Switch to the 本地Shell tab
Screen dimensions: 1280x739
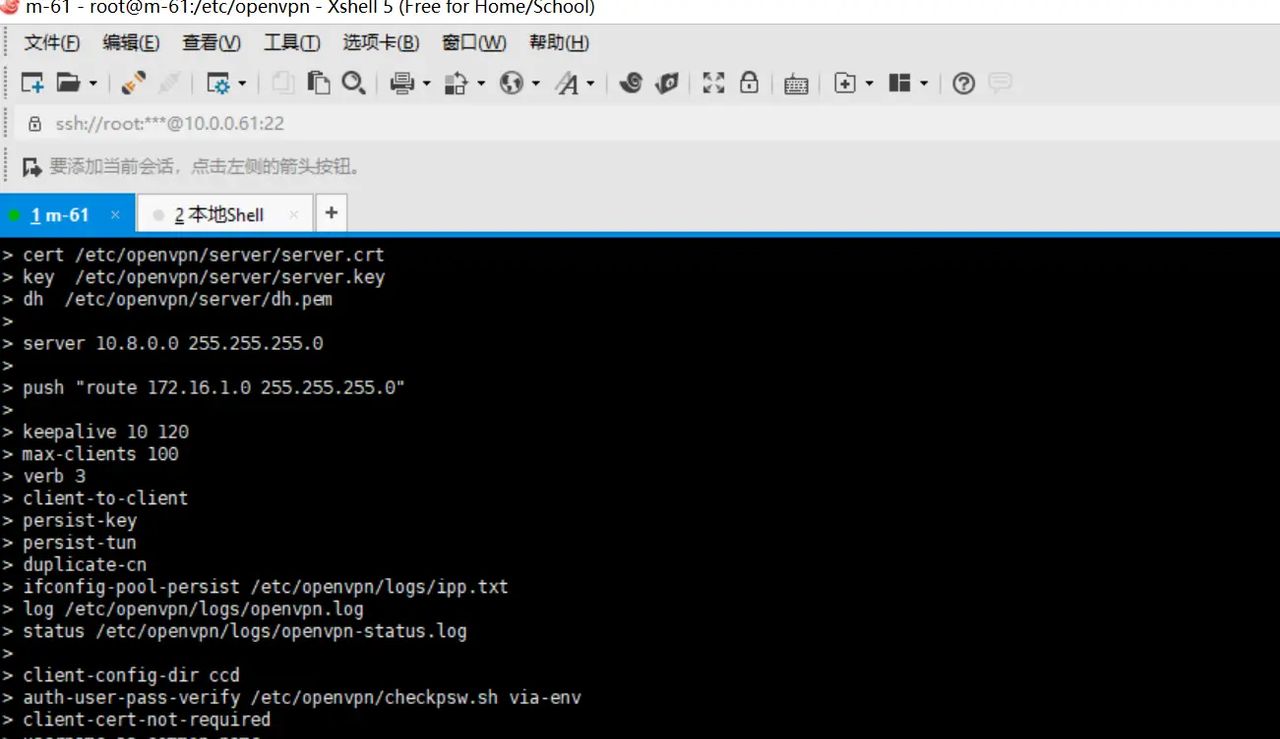tap(218, 213)
